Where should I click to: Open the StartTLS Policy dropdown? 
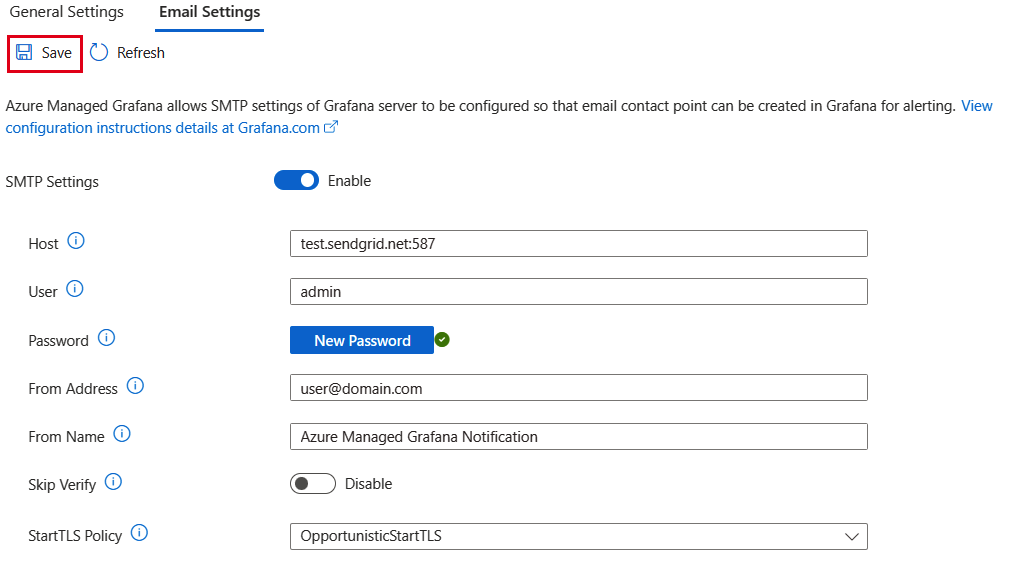pyautogui.click(x=852, y=536)
